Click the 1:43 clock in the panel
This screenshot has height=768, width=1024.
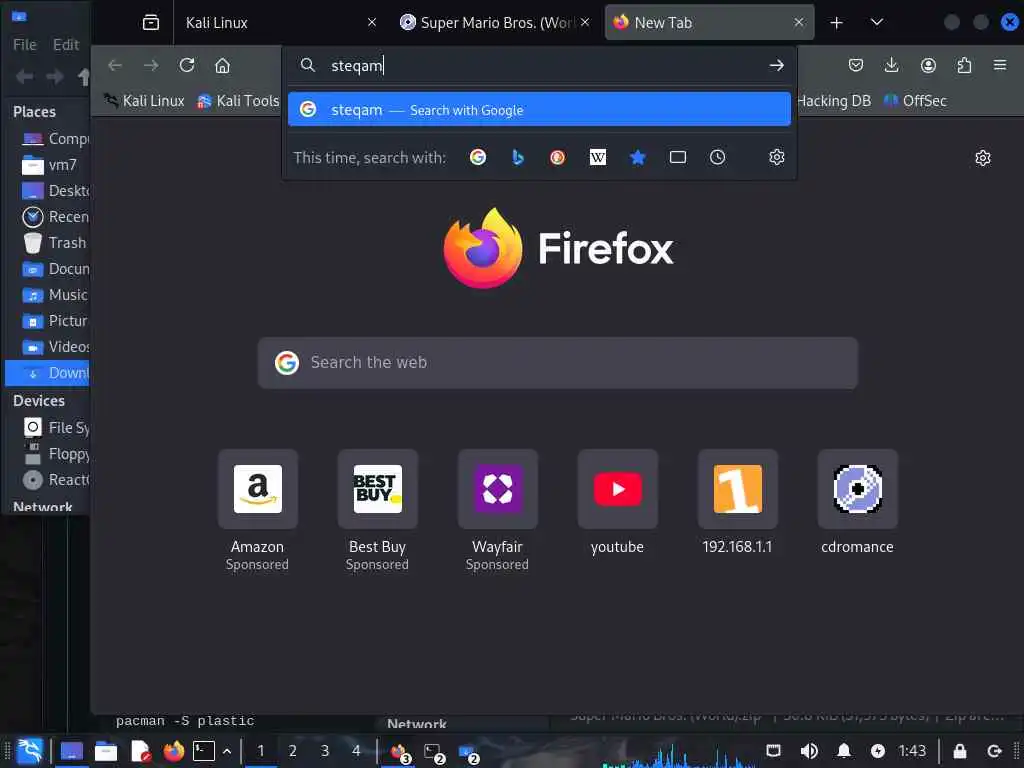click(912, 751)
